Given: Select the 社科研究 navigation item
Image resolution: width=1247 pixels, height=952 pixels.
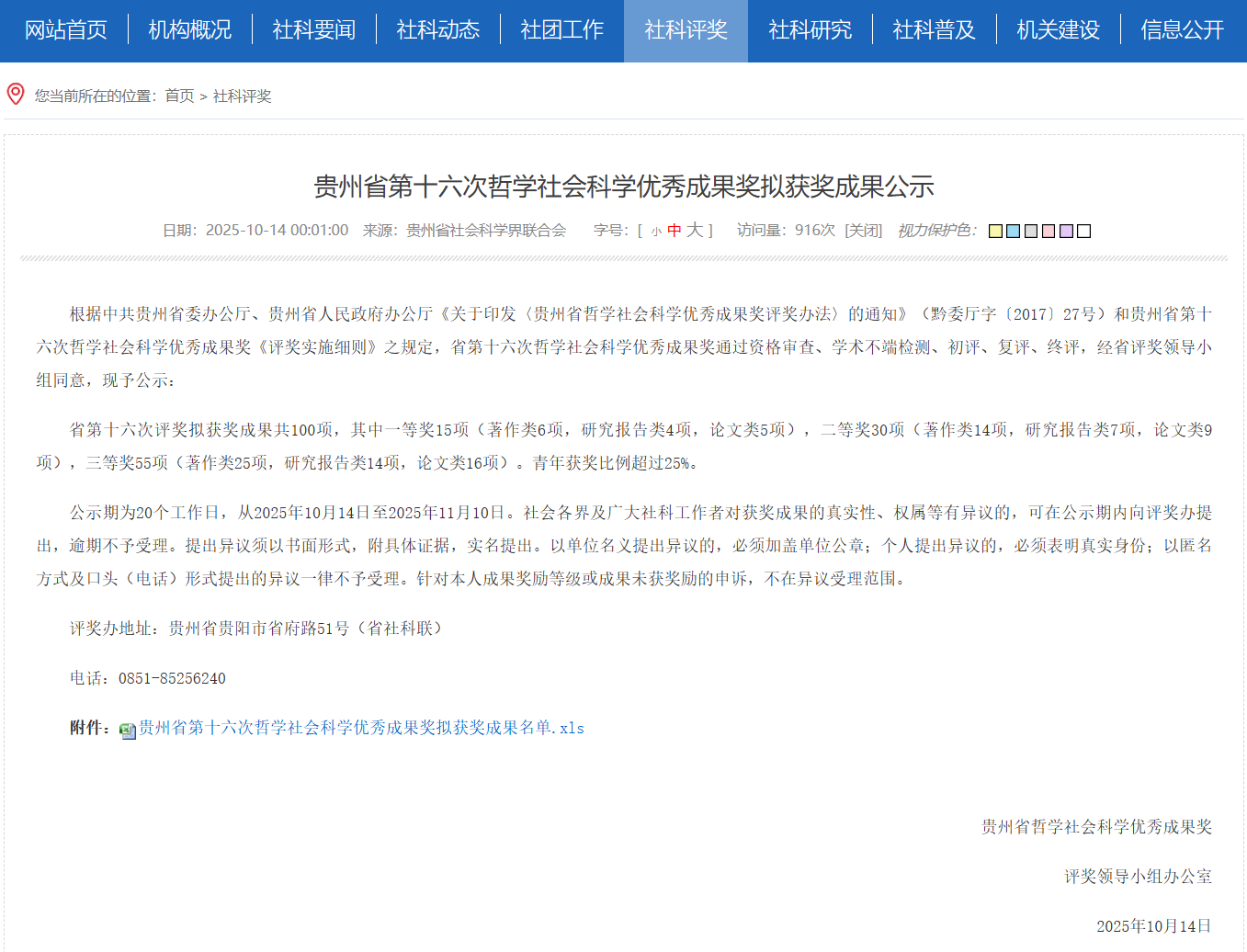Looking at the screenshot, I should click(x=810, y=30).
